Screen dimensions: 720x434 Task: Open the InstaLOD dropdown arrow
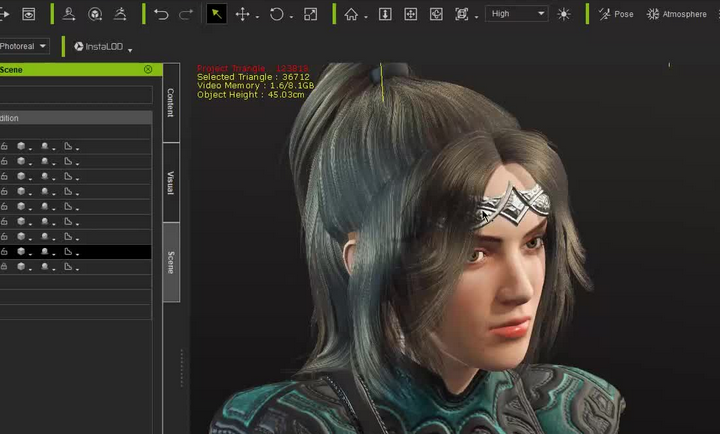[130, 50]
